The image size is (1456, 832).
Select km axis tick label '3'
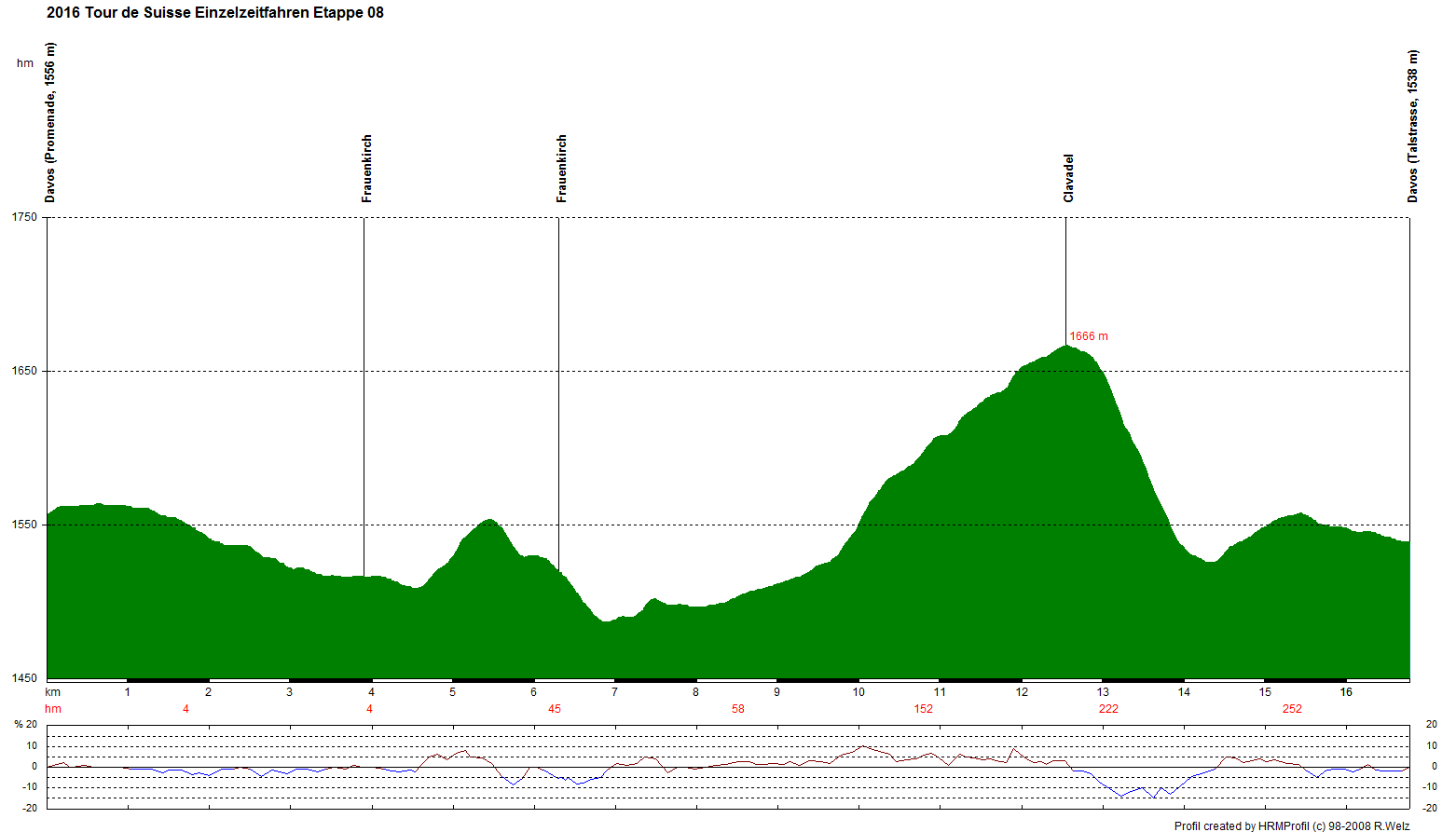[x=290, y=692]
